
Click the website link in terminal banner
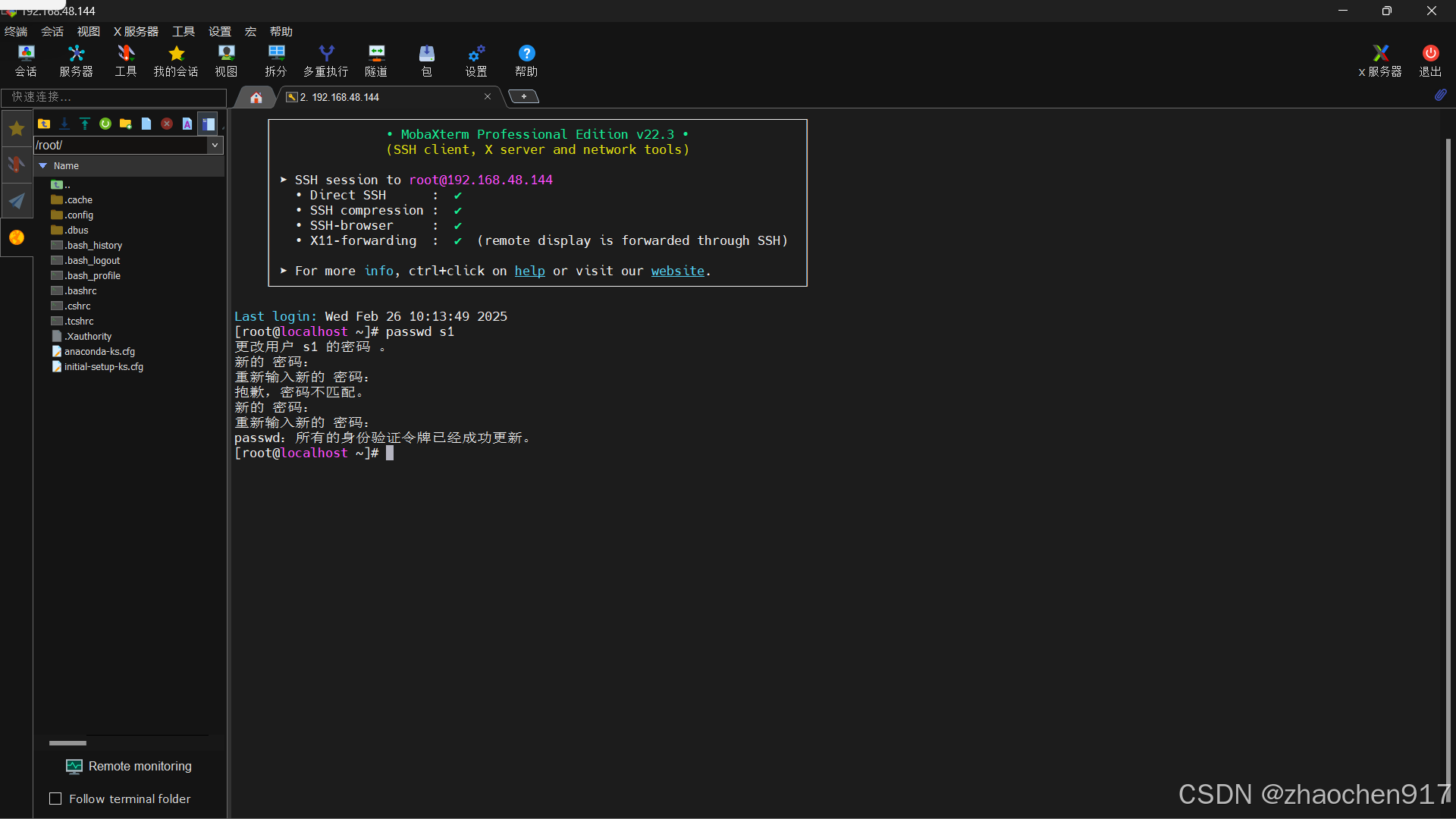pyautogui.click(x=677, y=271)
